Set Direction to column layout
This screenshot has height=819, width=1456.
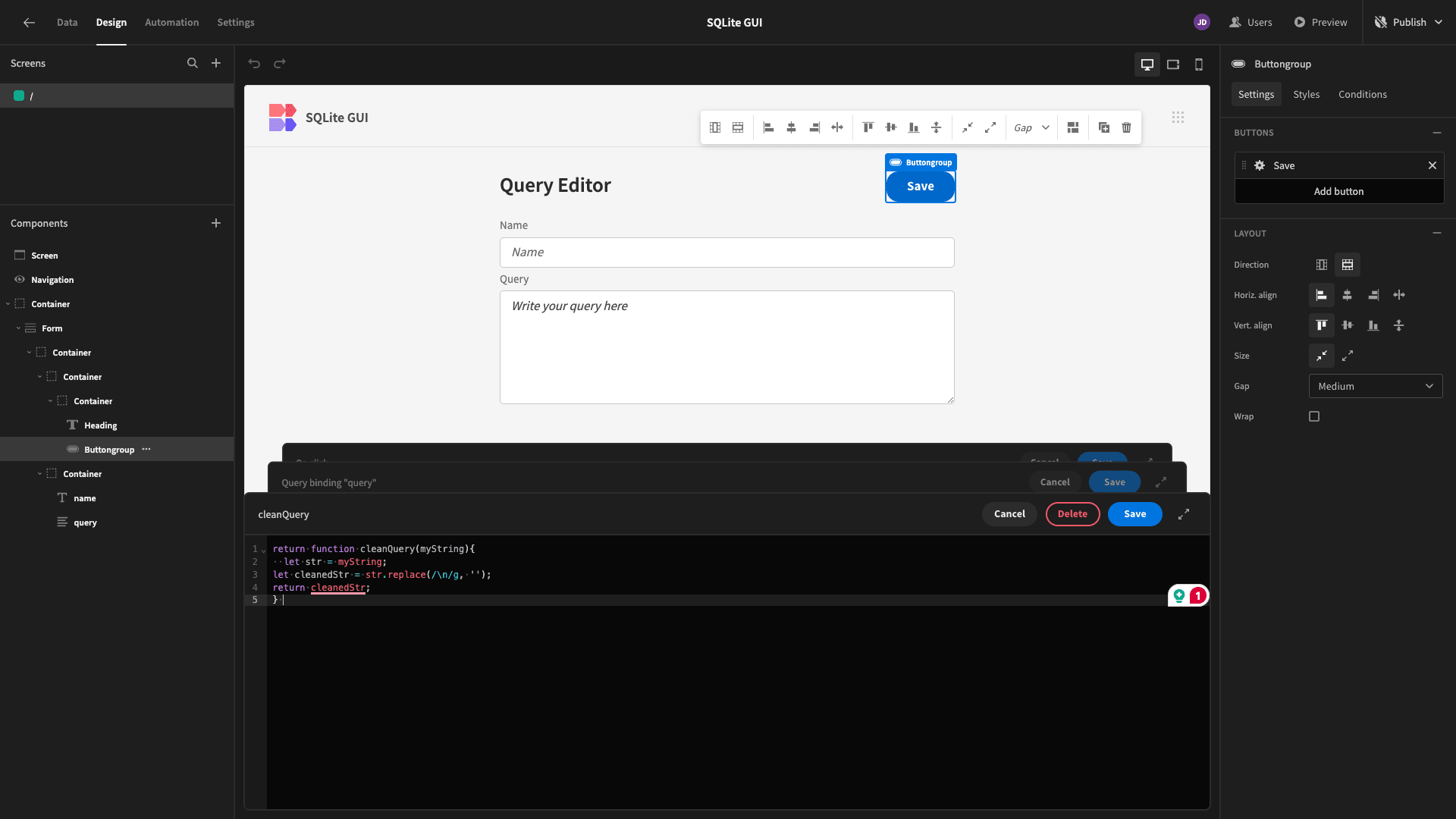coord(1322,265)
